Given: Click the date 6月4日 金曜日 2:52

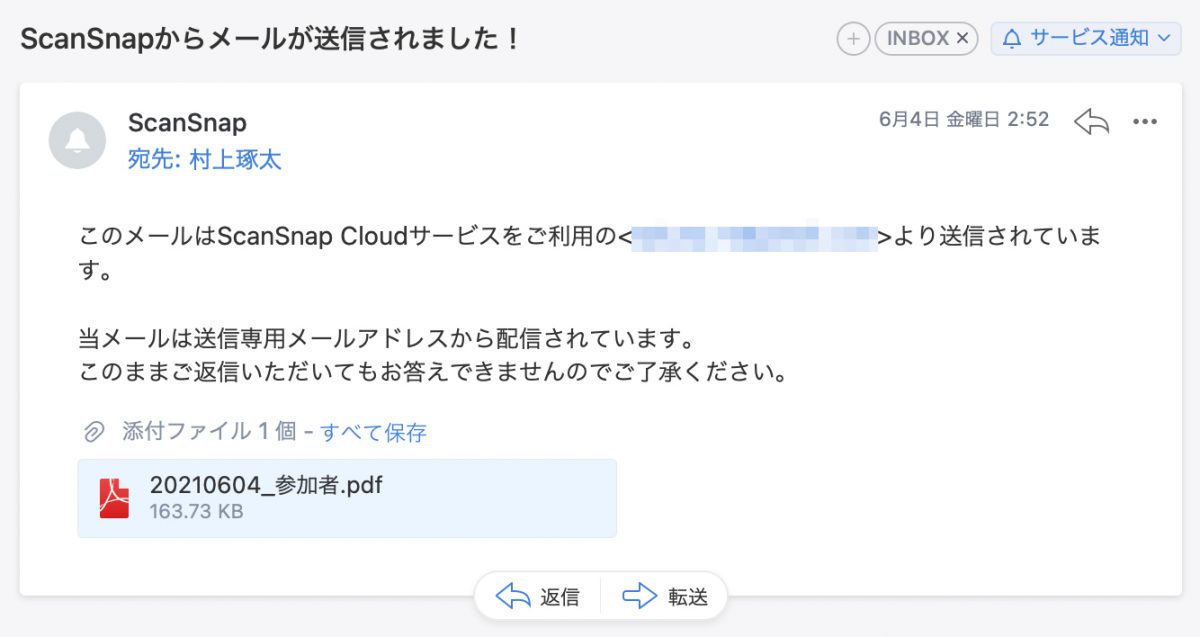Looking at the screenshot, I should click(x=964, y=120).
